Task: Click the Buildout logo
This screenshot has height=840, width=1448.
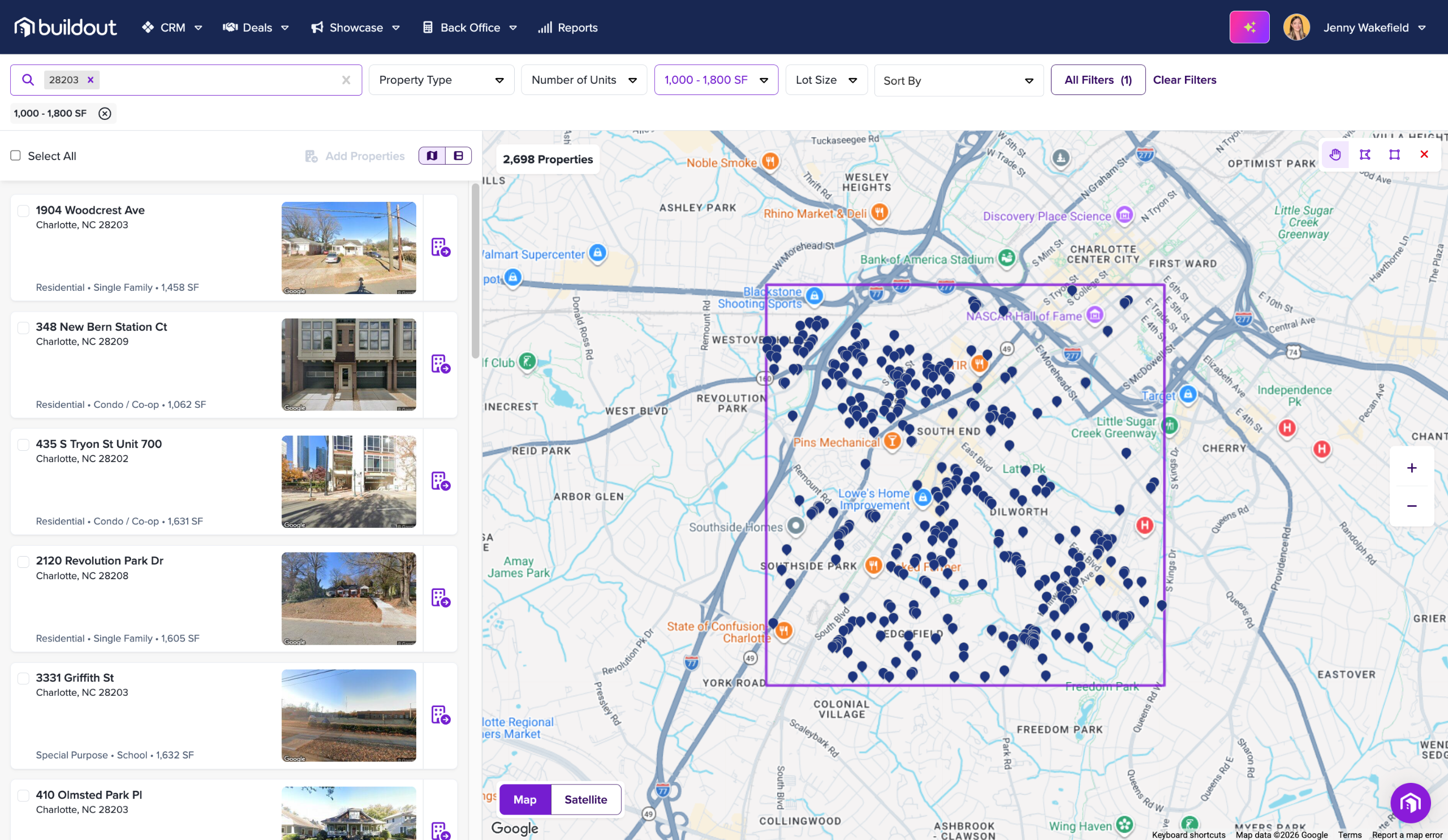Action: tap(66, 27)
